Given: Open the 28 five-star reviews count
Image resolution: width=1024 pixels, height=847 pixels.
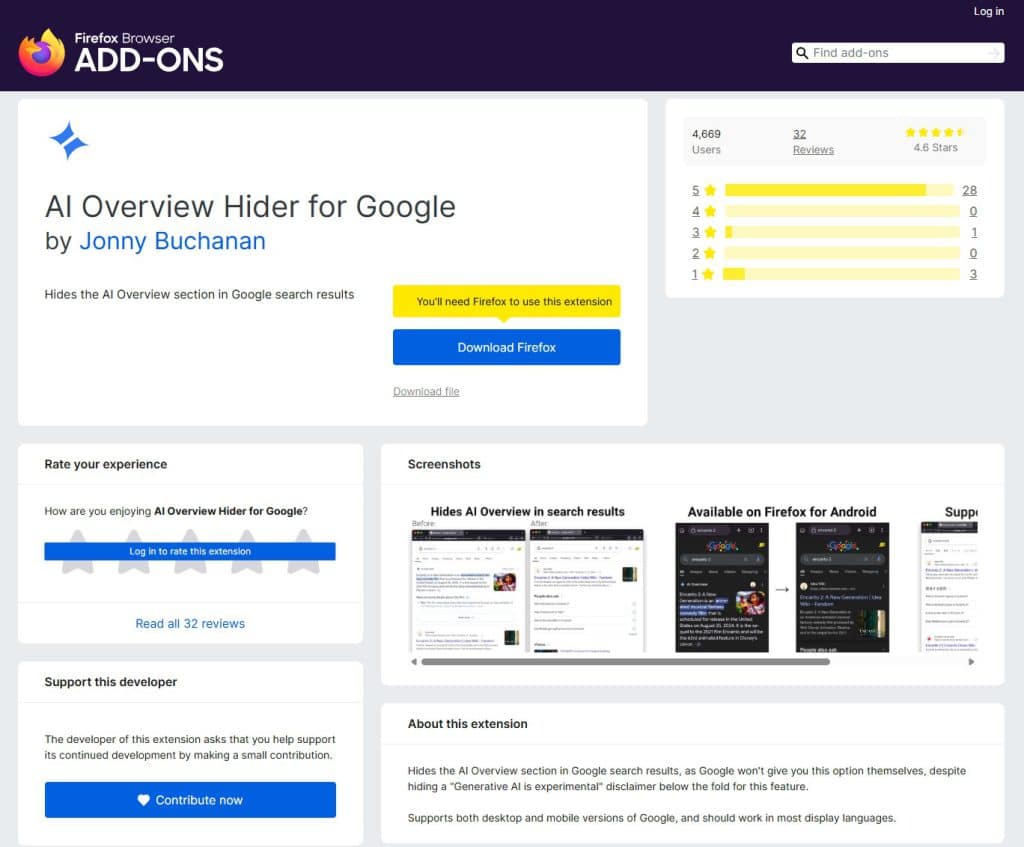Looking at the screenshot, I should (969, 190).
